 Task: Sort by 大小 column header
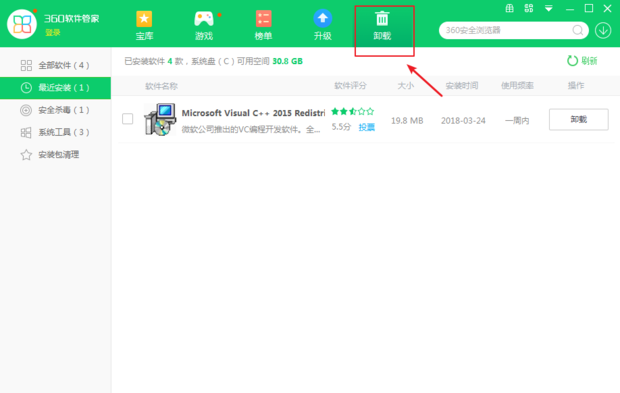[406, 86]
